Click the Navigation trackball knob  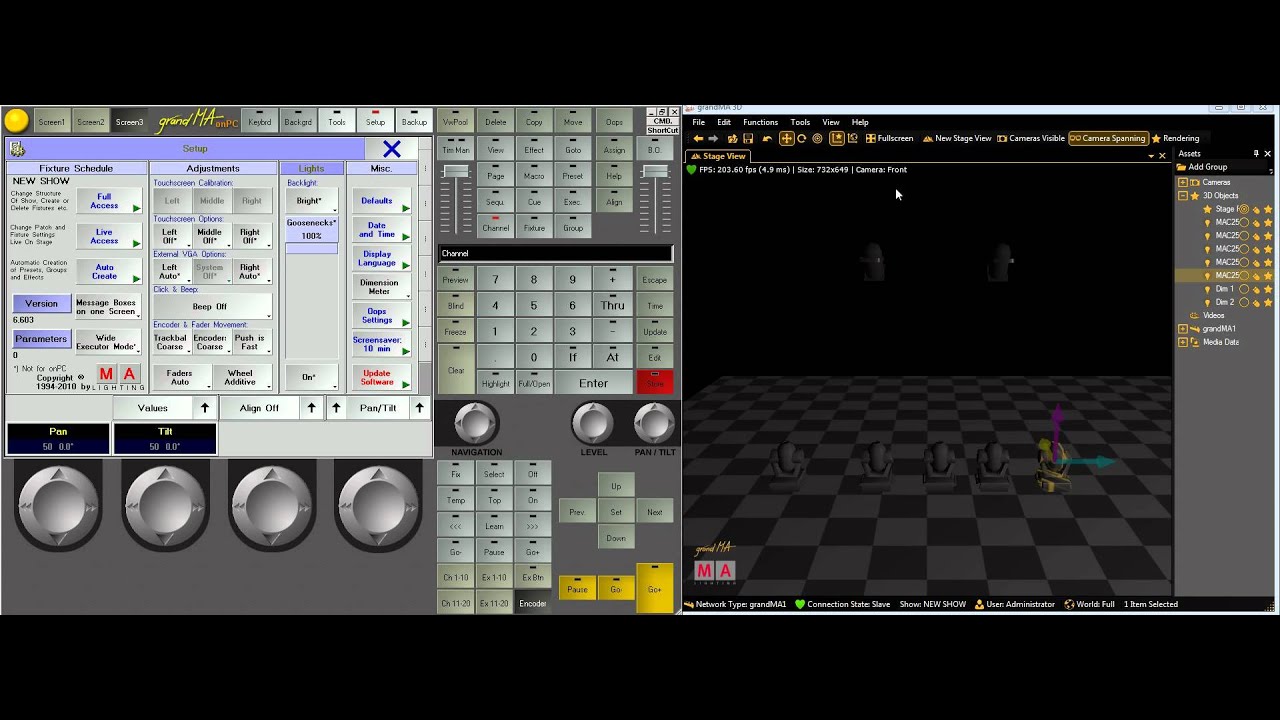pos(476,423)
